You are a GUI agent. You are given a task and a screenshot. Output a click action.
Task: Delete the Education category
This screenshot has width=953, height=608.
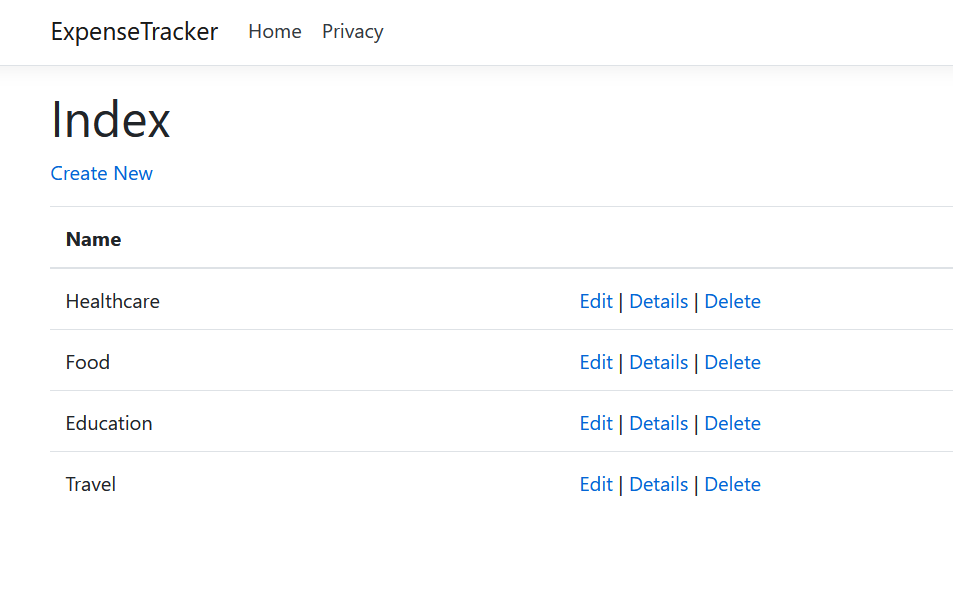[732, 424]
